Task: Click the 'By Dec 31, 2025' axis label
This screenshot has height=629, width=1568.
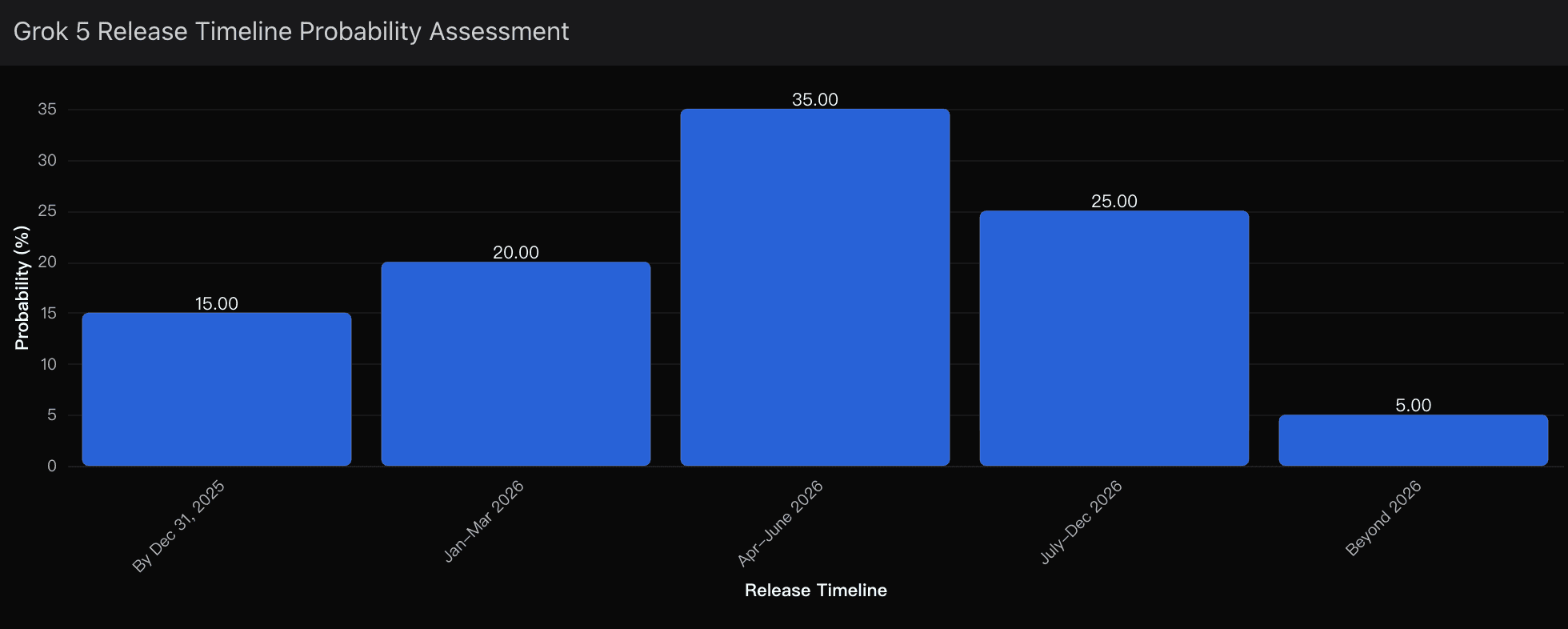Action: coord(178,527)
